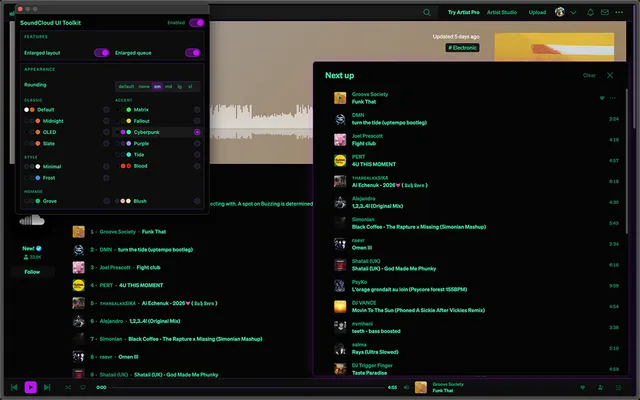Open the messages envelope icon
The image size is (640, 400).
(x=605, y=13)
